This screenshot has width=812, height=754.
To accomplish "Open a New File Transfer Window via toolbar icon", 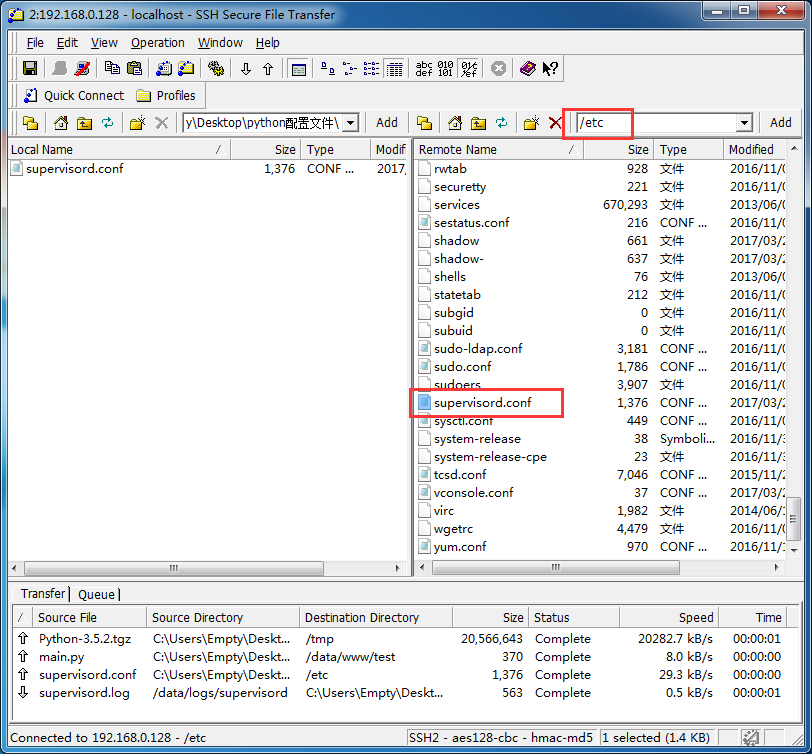I will pyautogui.click(x=186, y=68).
